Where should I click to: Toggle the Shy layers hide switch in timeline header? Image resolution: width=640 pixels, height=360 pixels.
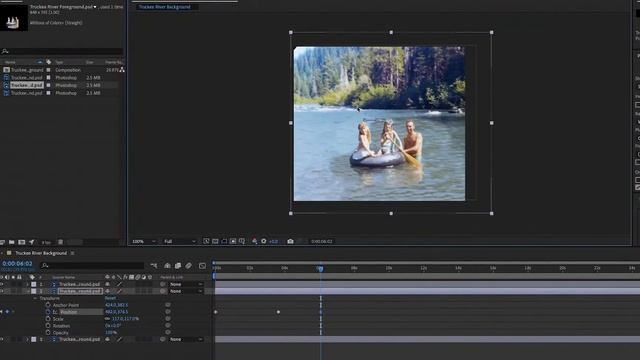point(167,266)
